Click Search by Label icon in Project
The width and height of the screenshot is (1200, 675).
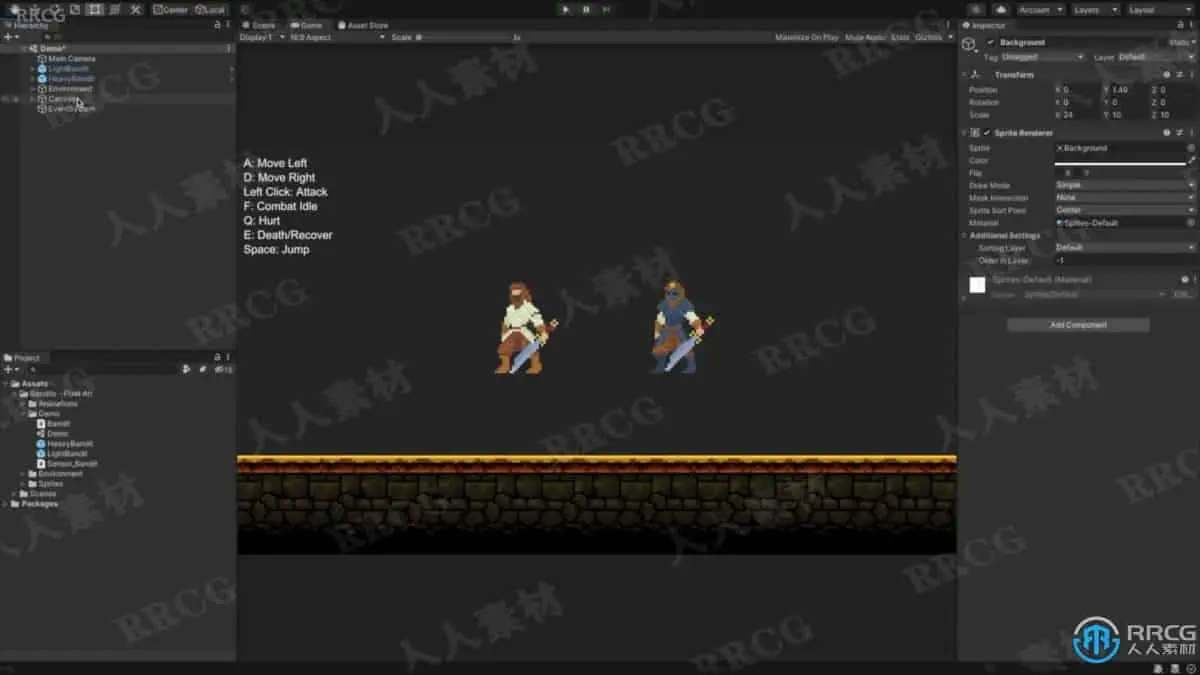tap(203, 369)
